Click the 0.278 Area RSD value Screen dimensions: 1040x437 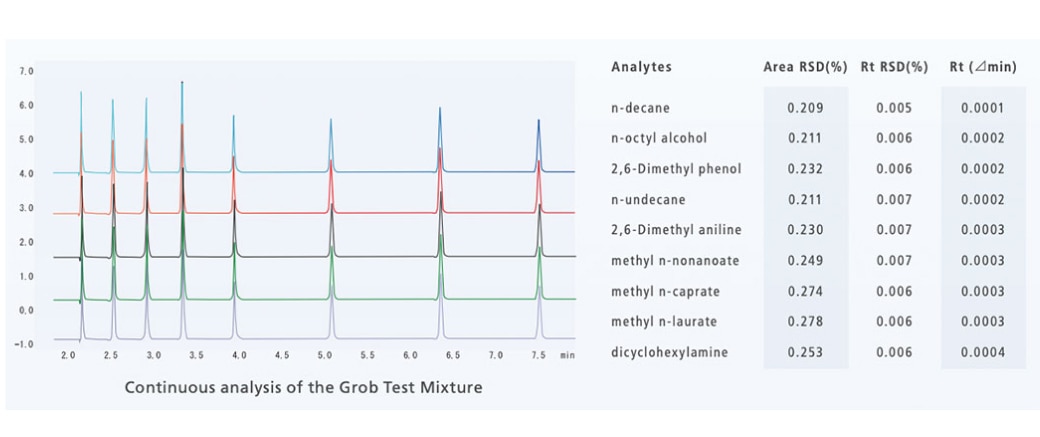tap(804, 322)
